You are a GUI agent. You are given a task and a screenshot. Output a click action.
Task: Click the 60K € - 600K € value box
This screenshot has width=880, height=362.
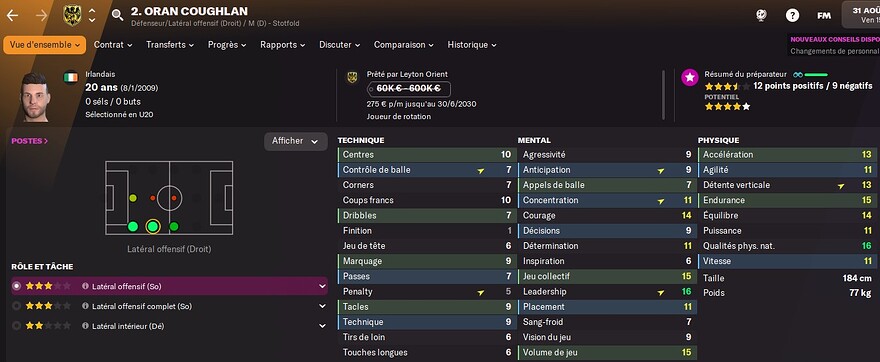409,89
